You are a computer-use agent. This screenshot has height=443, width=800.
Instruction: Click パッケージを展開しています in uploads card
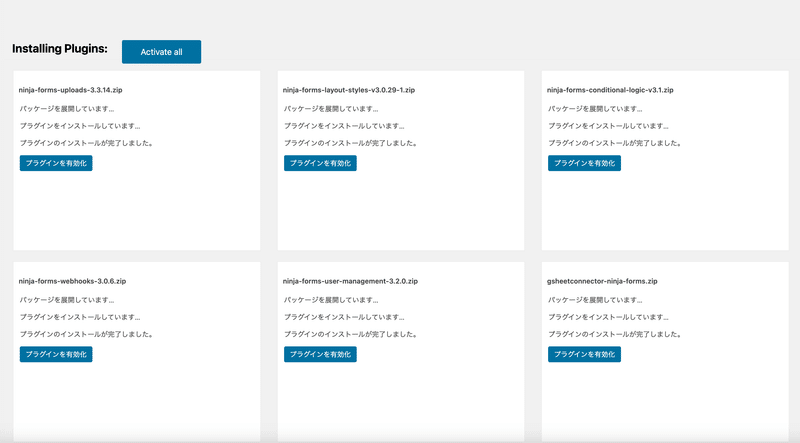coord(67,109)
